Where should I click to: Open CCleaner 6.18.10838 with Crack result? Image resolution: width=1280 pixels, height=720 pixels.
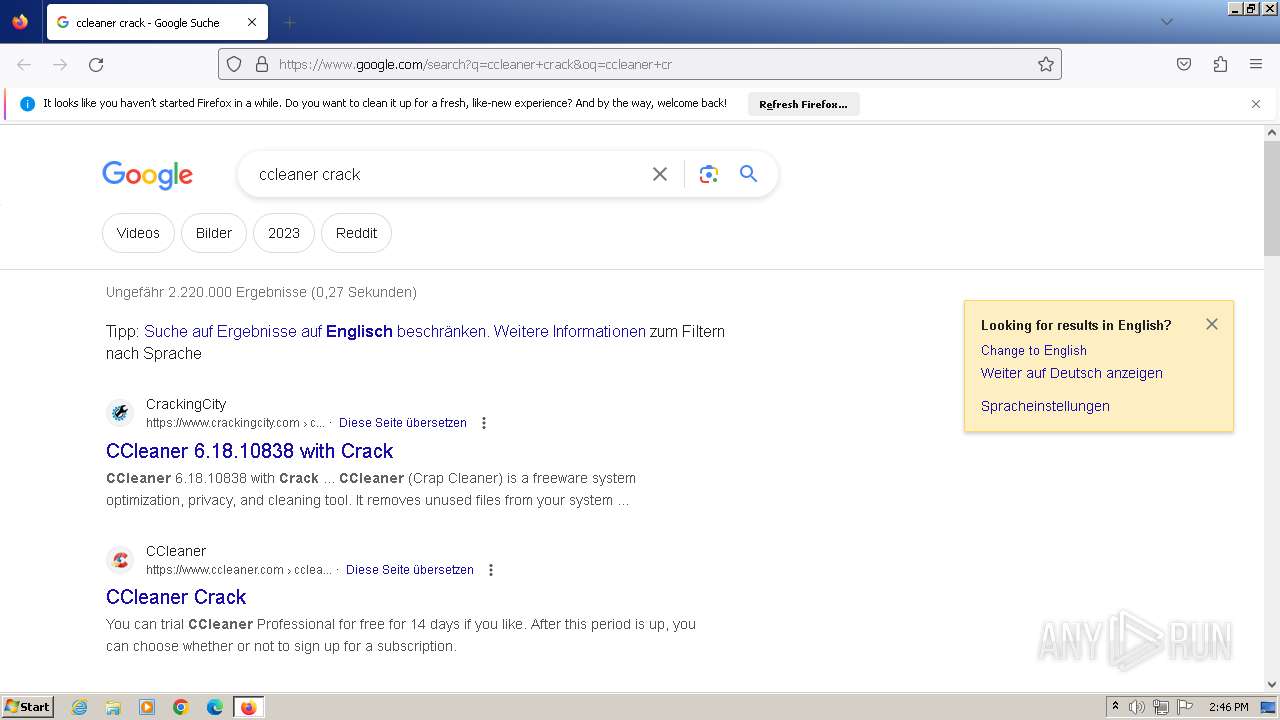click(x=250, y=450)
